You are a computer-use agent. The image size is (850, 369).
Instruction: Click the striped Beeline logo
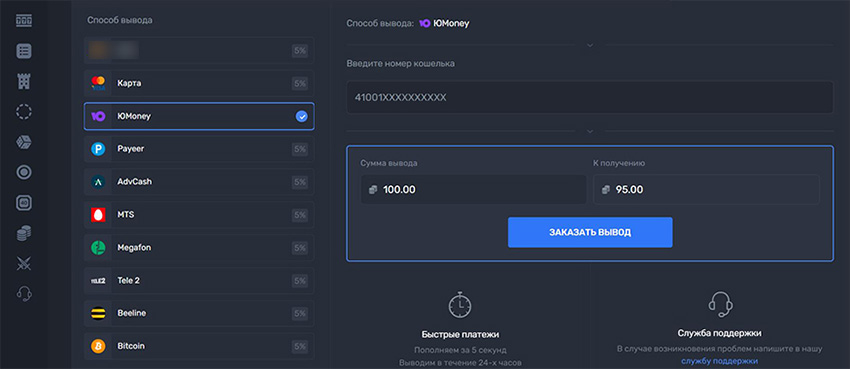[x=98, y=313]
